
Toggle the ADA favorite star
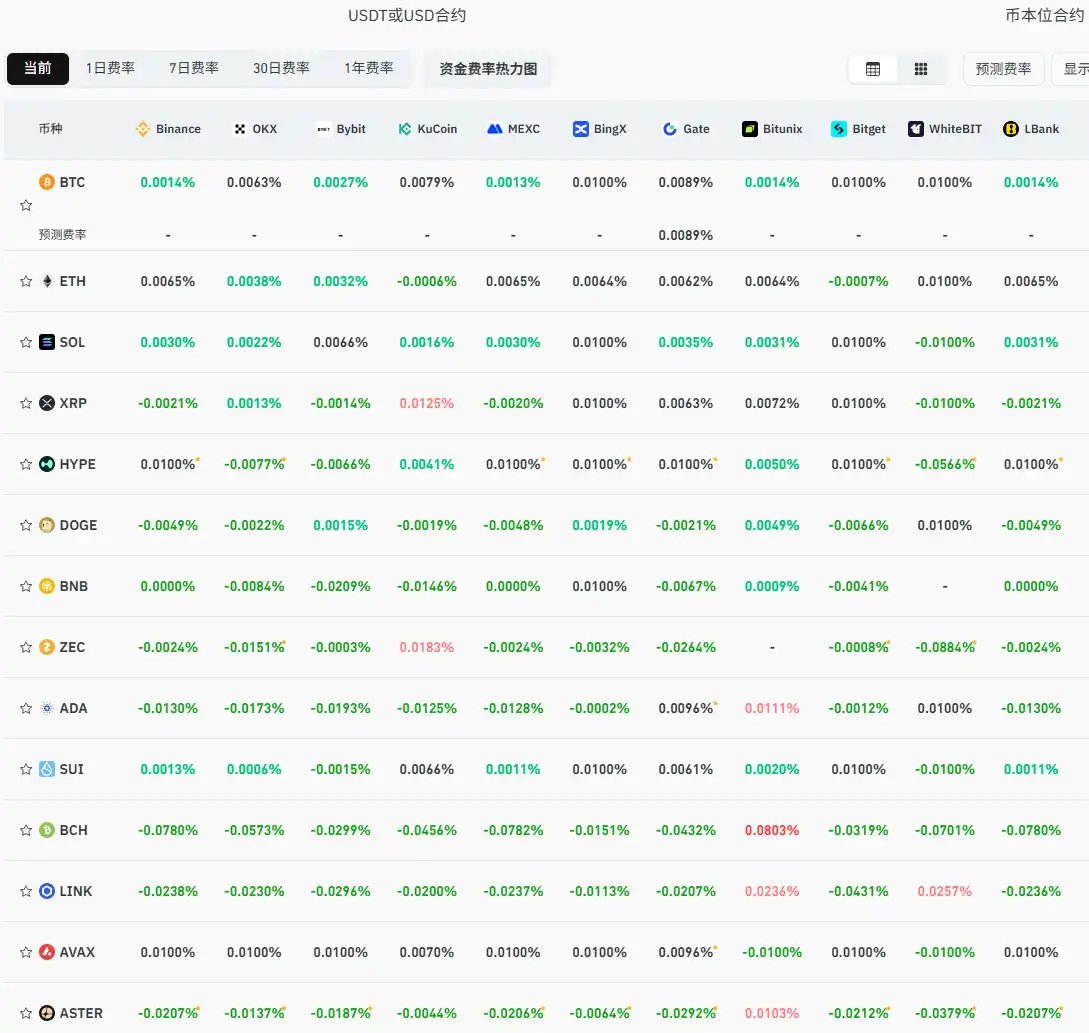[26, 709]
